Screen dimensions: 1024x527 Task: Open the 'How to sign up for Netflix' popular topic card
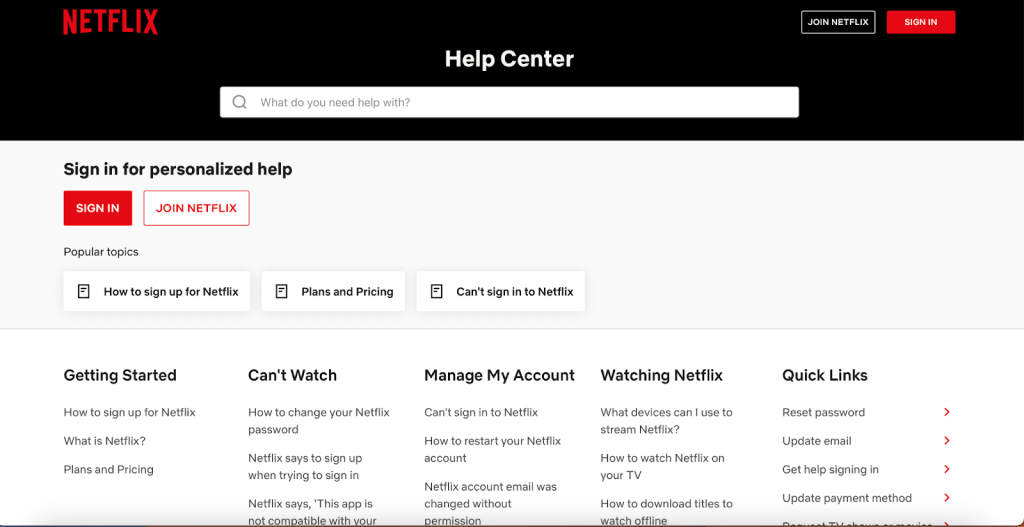157,291
